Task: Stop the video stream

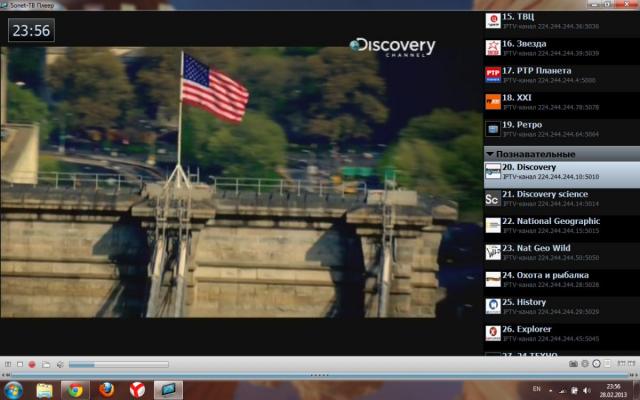Action: click(20, 364)
